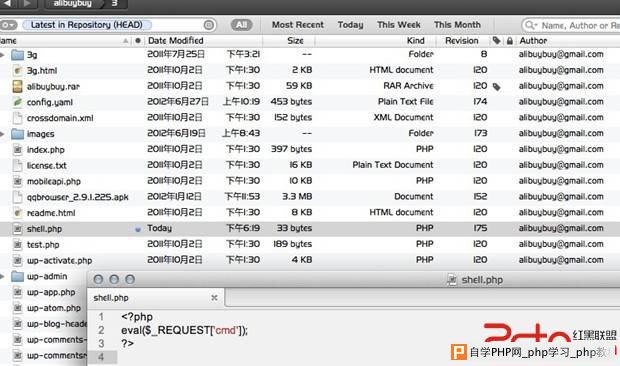Sort by Kind column
Screen dimensions: 620x366
coord(416,41)
